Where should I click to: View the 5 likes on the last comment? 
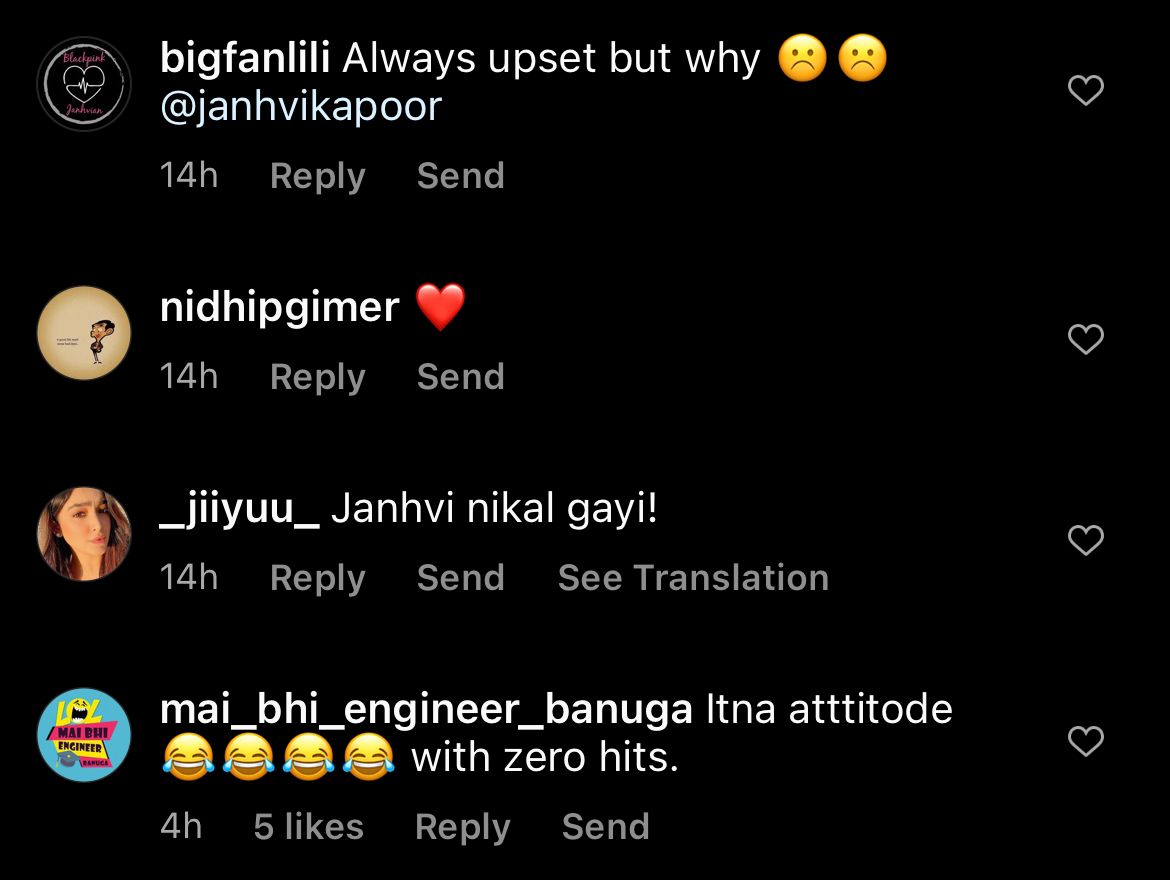[308, 827]
